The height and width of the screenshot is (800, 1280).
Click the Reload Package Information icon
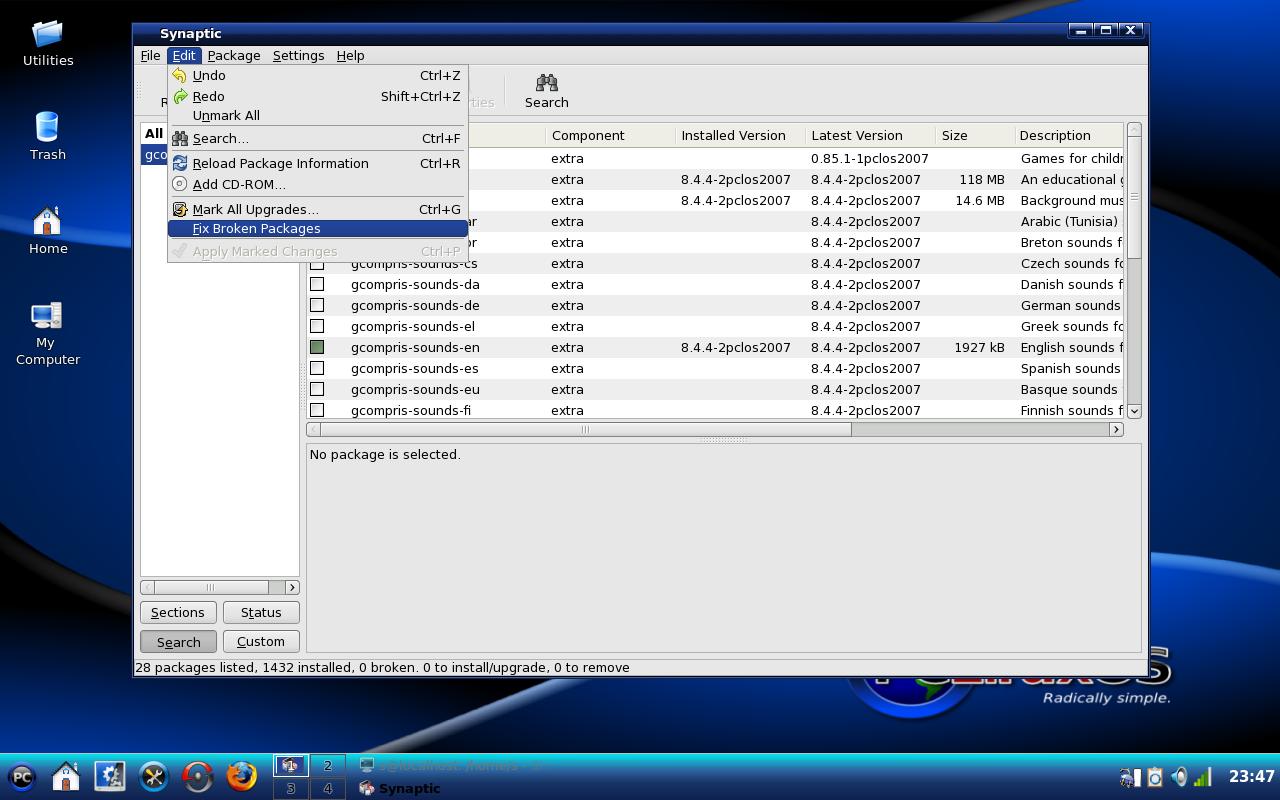tap(180, 163)
